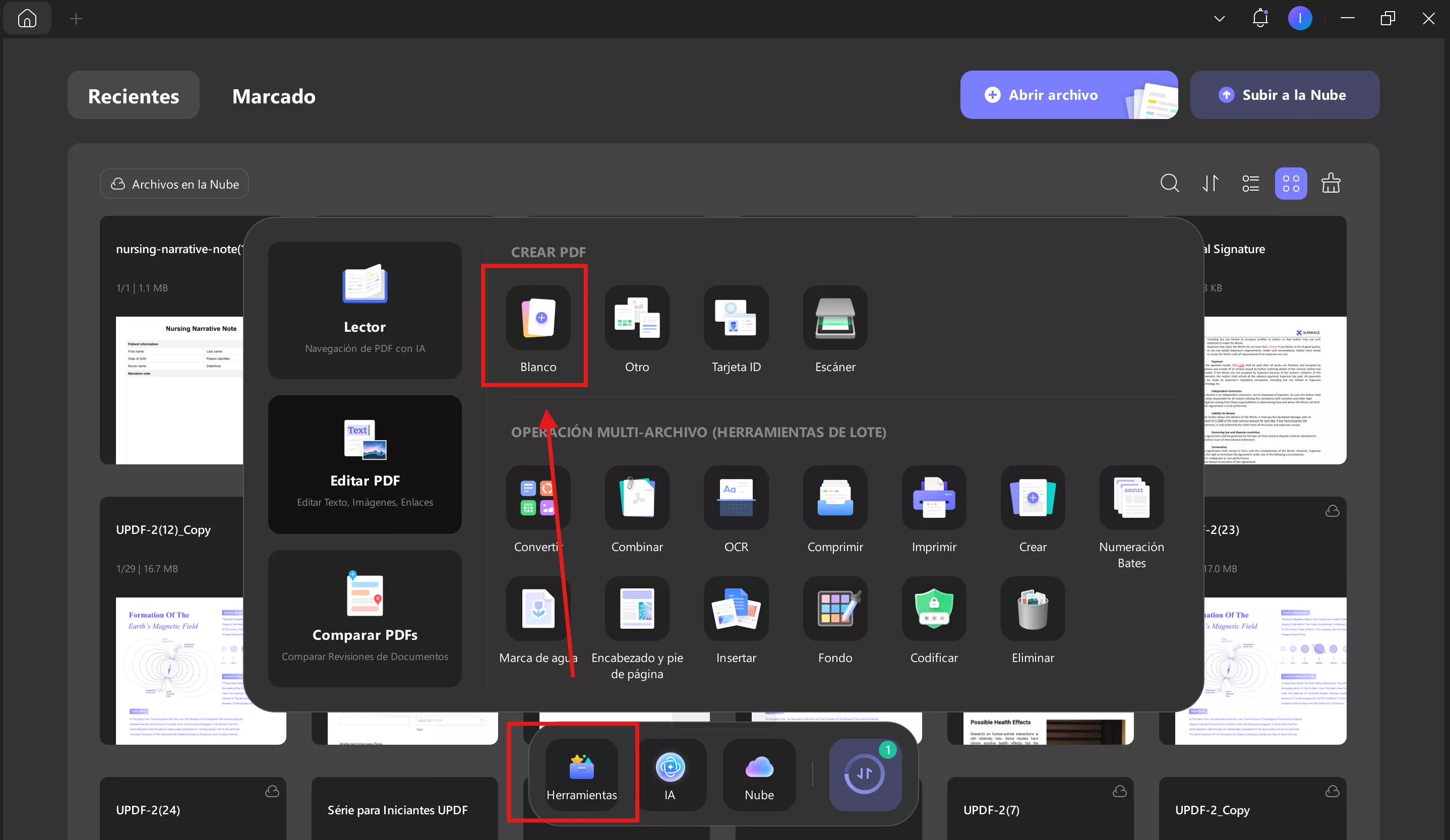Click Herramientas in the bottom dock
The width and height of the screenshot is (1450, 840).
pyautogui.click(x=582, y=775)
